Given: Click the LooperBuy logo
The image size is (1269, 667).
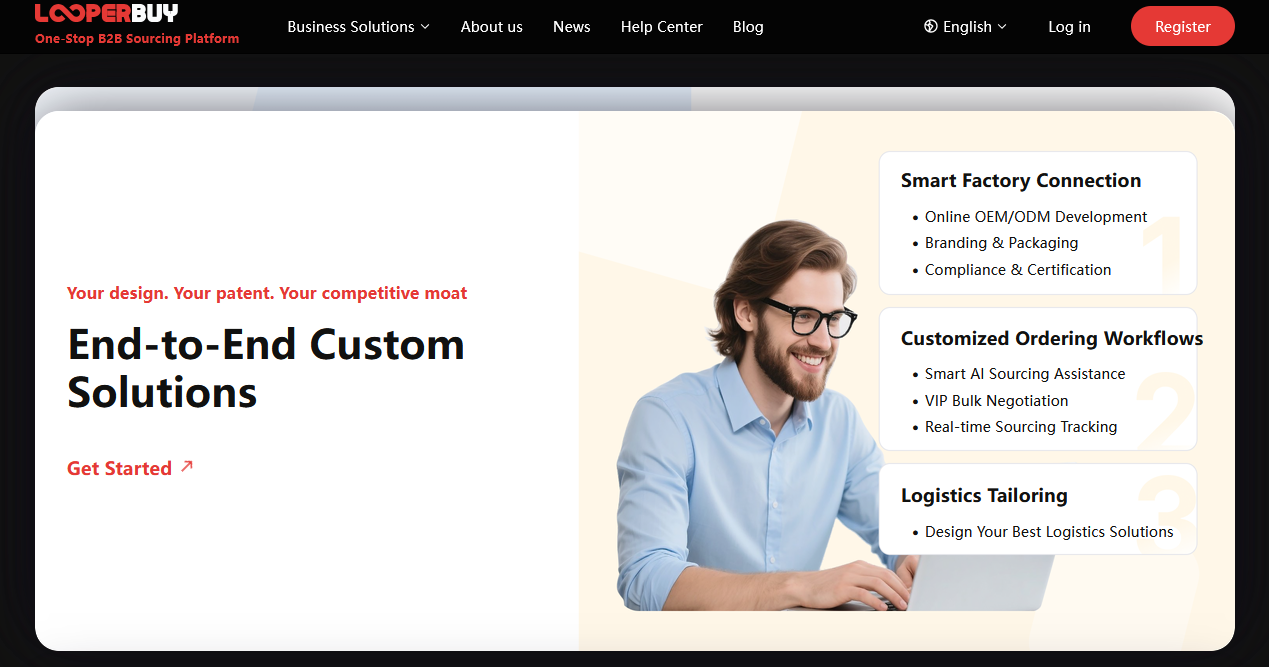Looking at the screenshot, I should click(107, 13).
